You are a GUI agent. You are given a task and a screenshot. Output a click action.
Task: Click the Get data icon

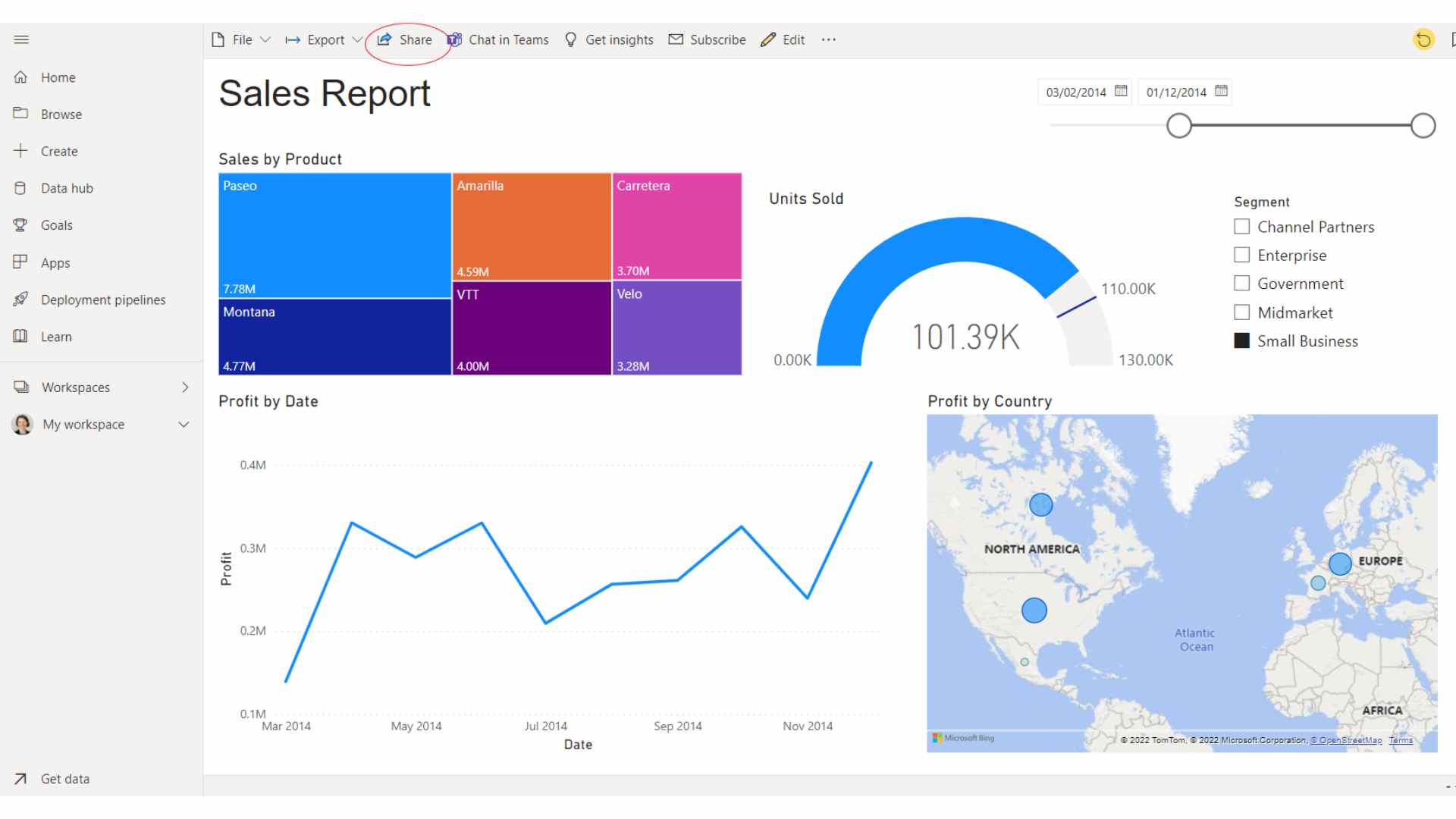pos(21,778)
